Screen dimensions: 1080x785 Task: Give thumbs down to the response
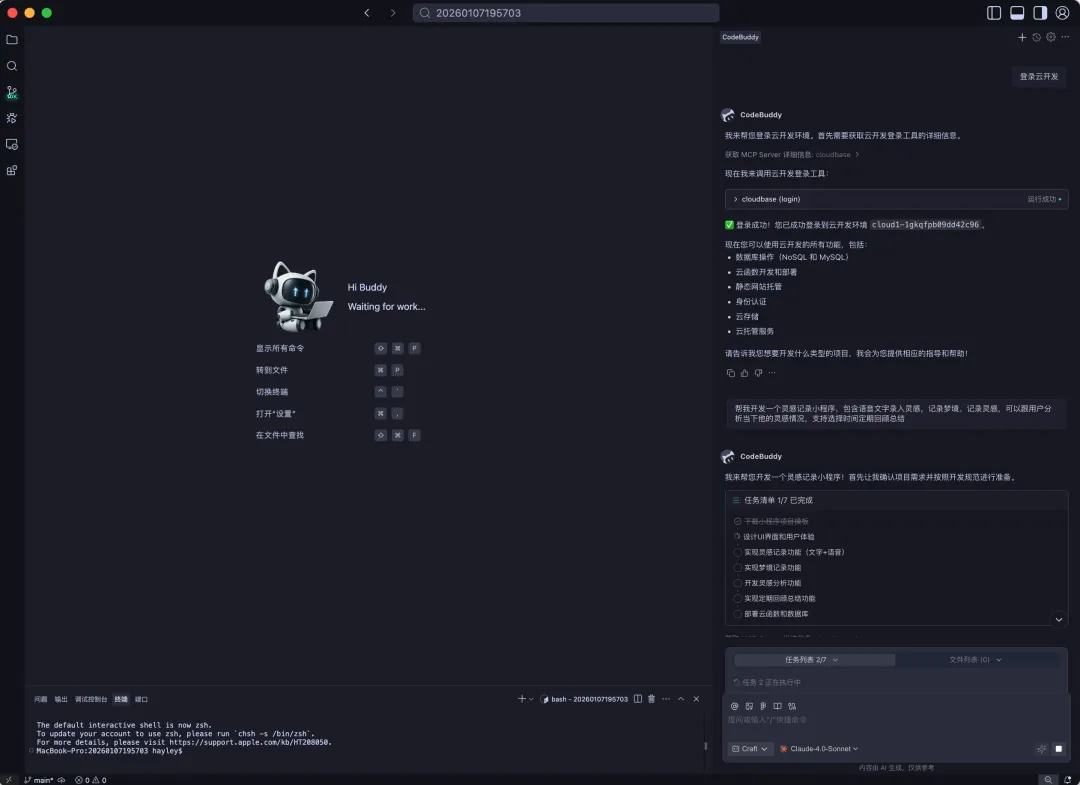(758, 373)
